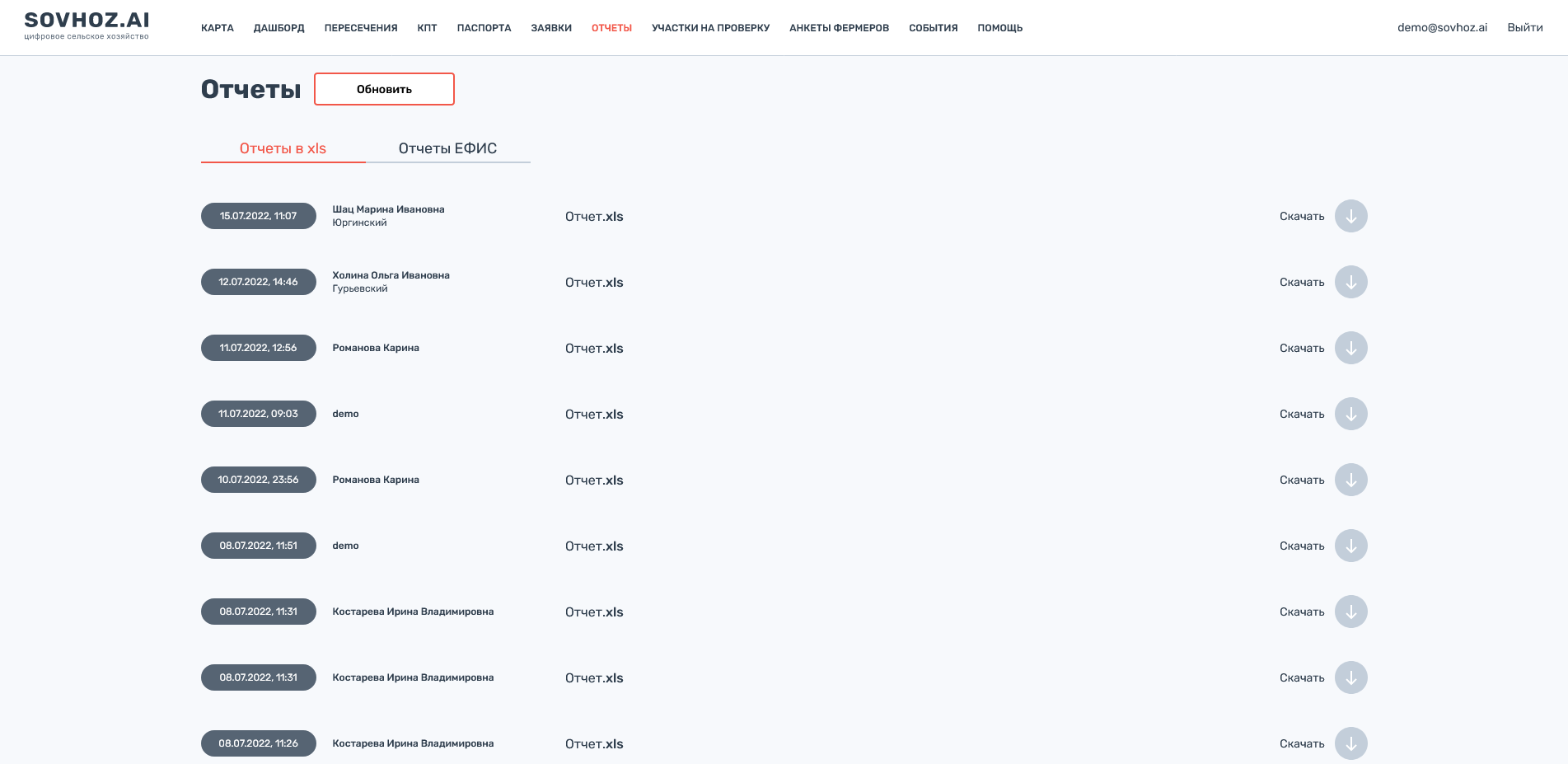Screen dimensions: 1568x764
Task: Click Отчет.xls file name for Шац Марина Ивановна
Action: pos(594,217)
